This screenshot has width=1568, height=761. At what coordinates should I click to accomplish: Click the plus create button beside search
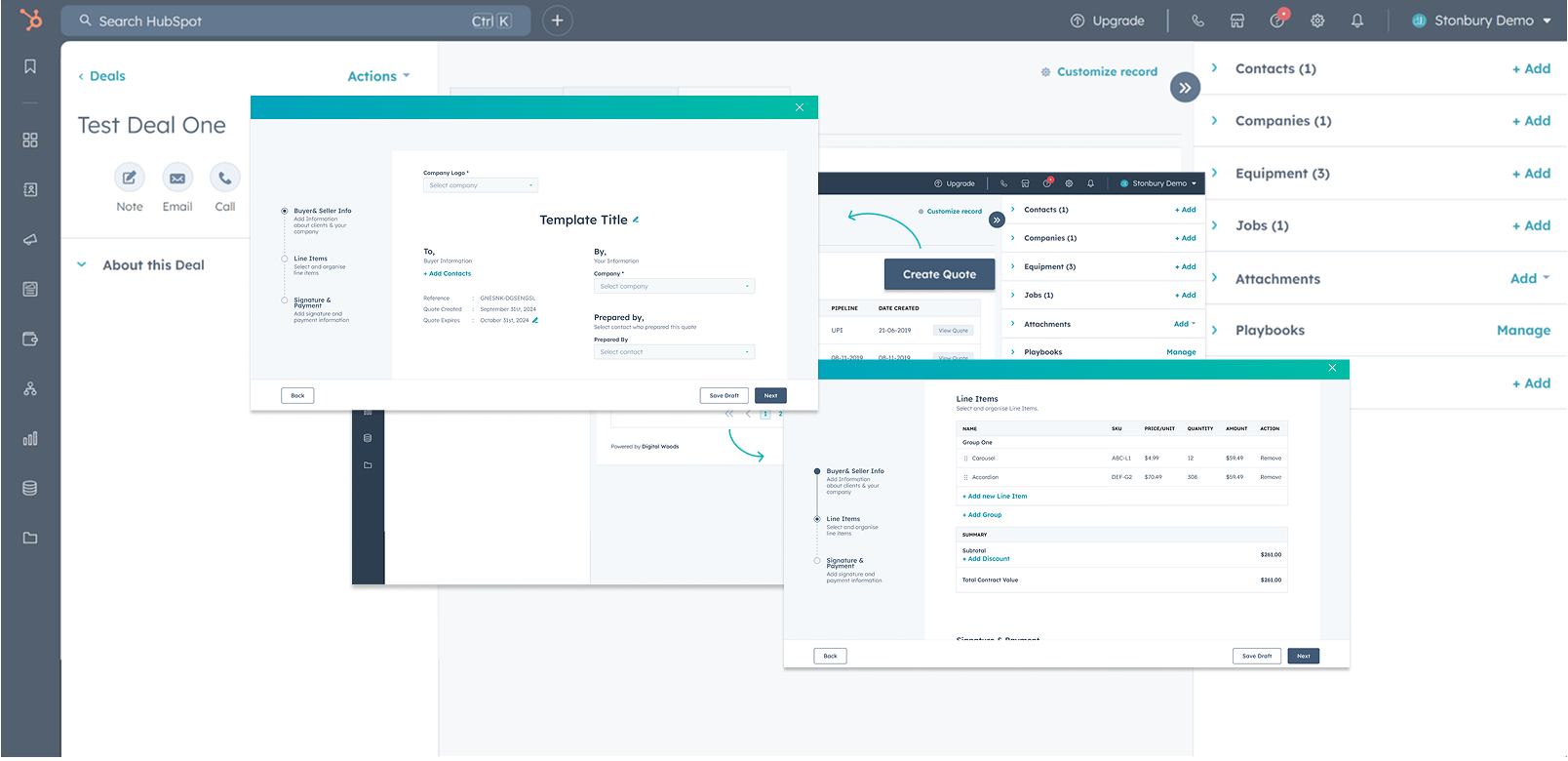[x=557, y=20]
